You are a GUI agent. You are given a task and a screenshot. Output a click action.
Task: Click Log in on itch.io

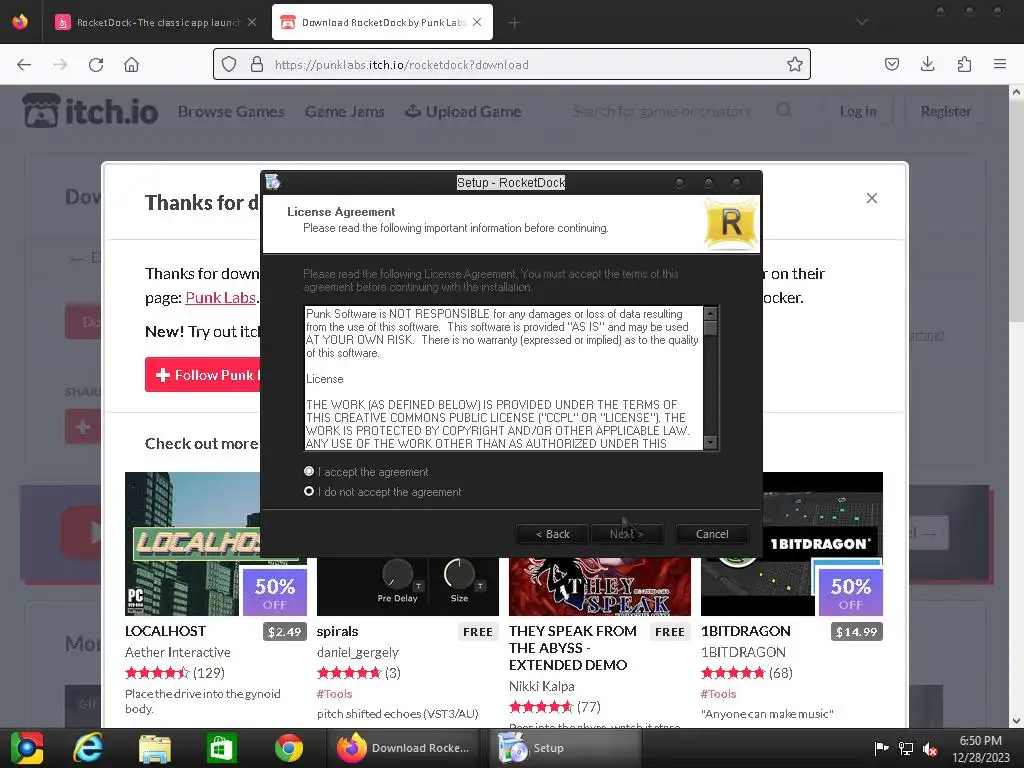pyautogui.click(x=858, y=112)
